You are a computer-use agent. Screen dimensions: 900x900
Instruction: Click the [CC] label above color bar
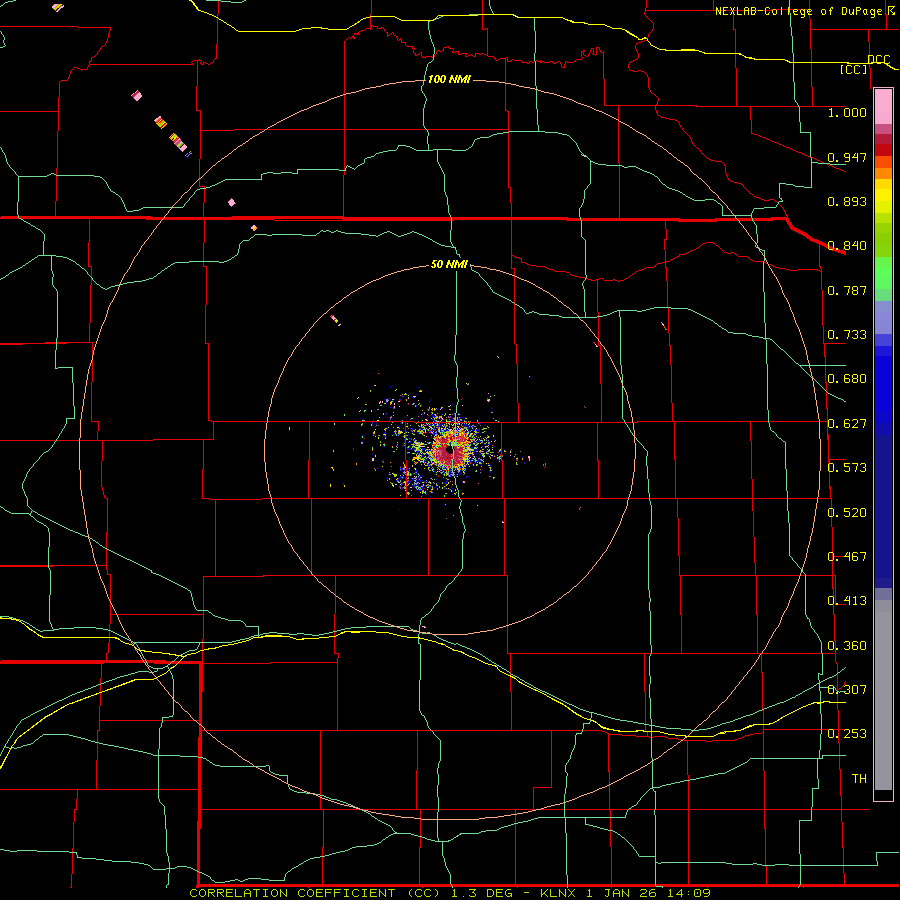coord(853,69)
